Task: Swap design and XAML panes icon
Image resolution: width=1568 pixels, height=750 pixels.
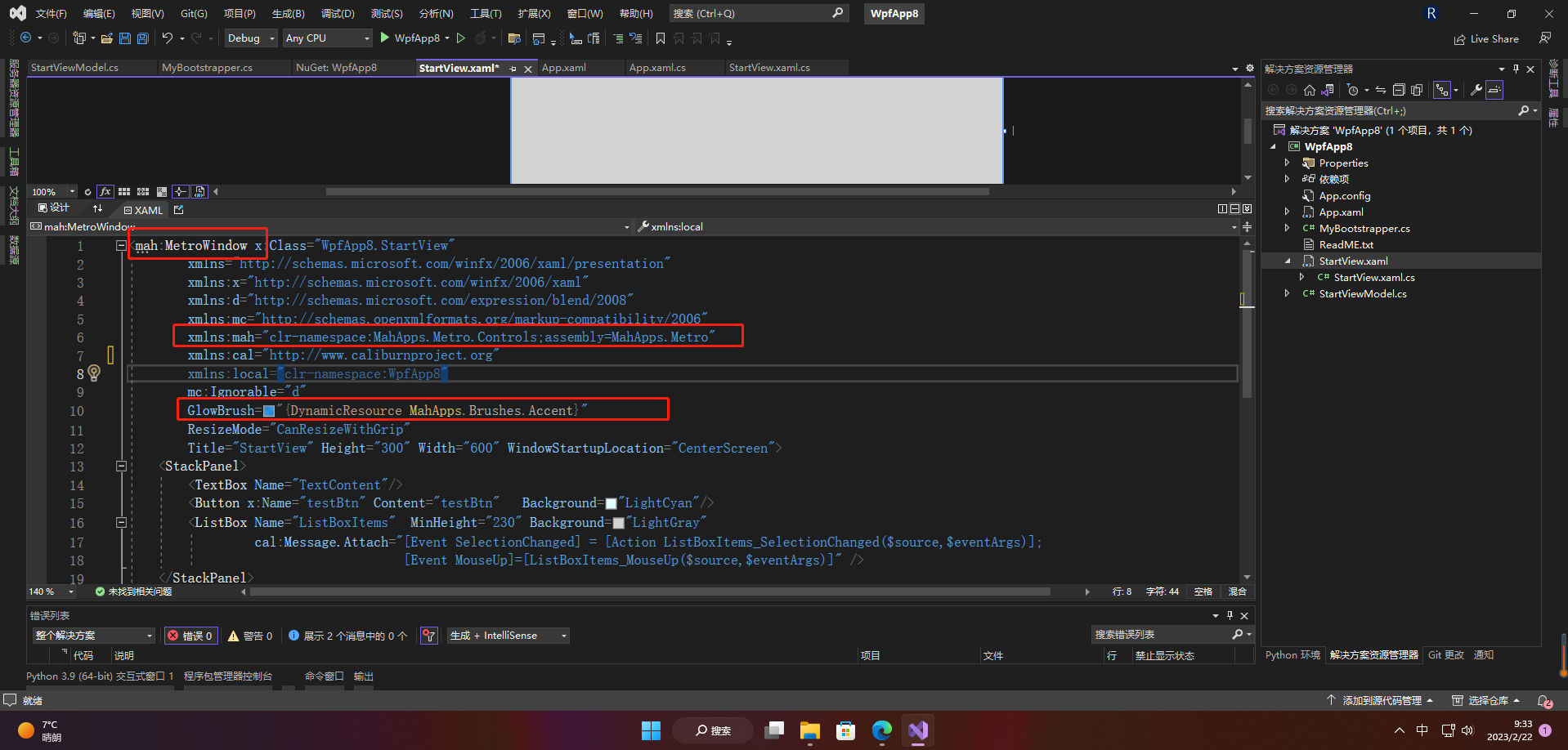Action: (x=97, y=209)
